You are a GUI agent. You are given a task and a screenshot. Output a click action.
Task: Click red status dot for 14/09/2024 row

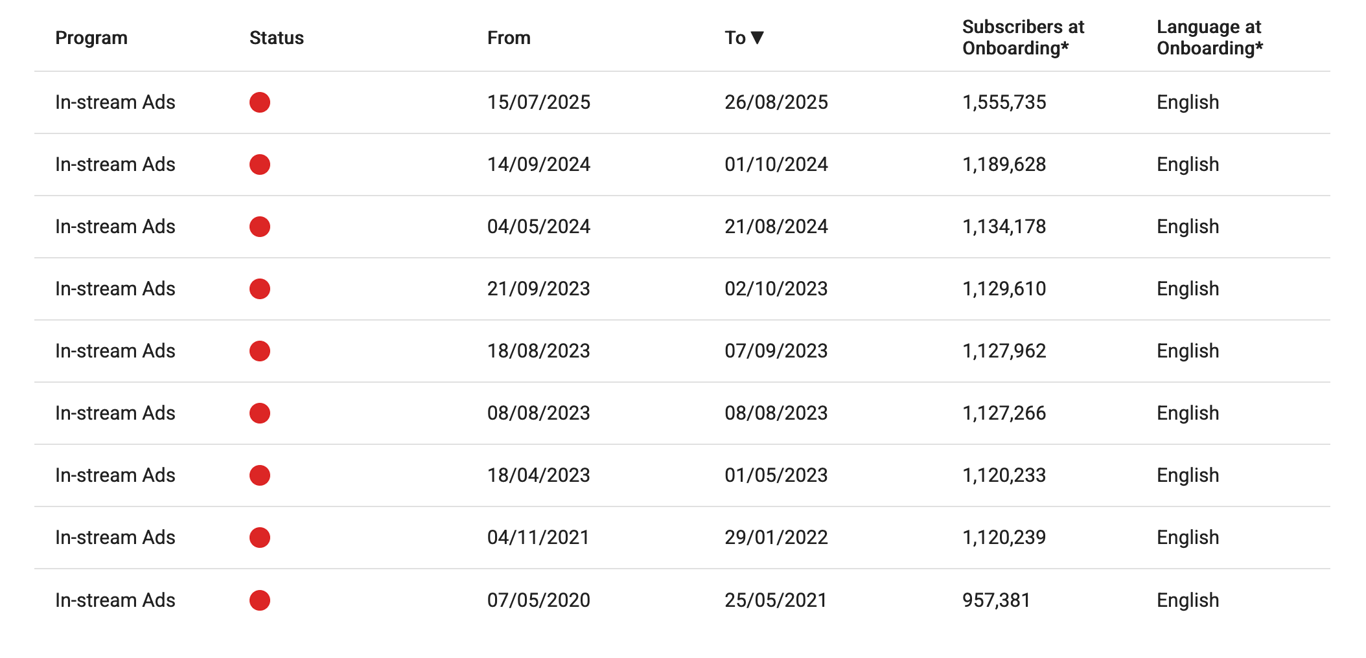(260, 165)
